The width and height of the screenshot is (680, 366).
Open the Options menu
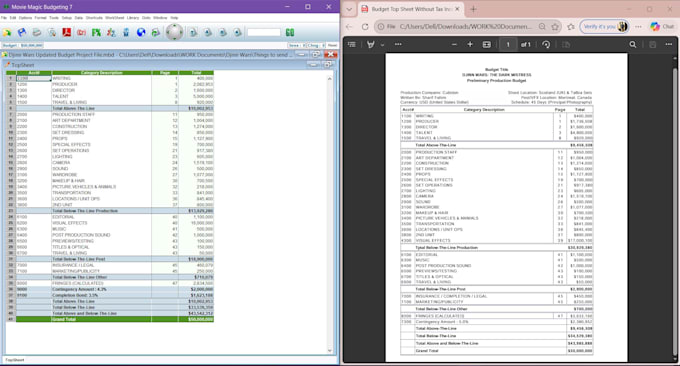25,18
